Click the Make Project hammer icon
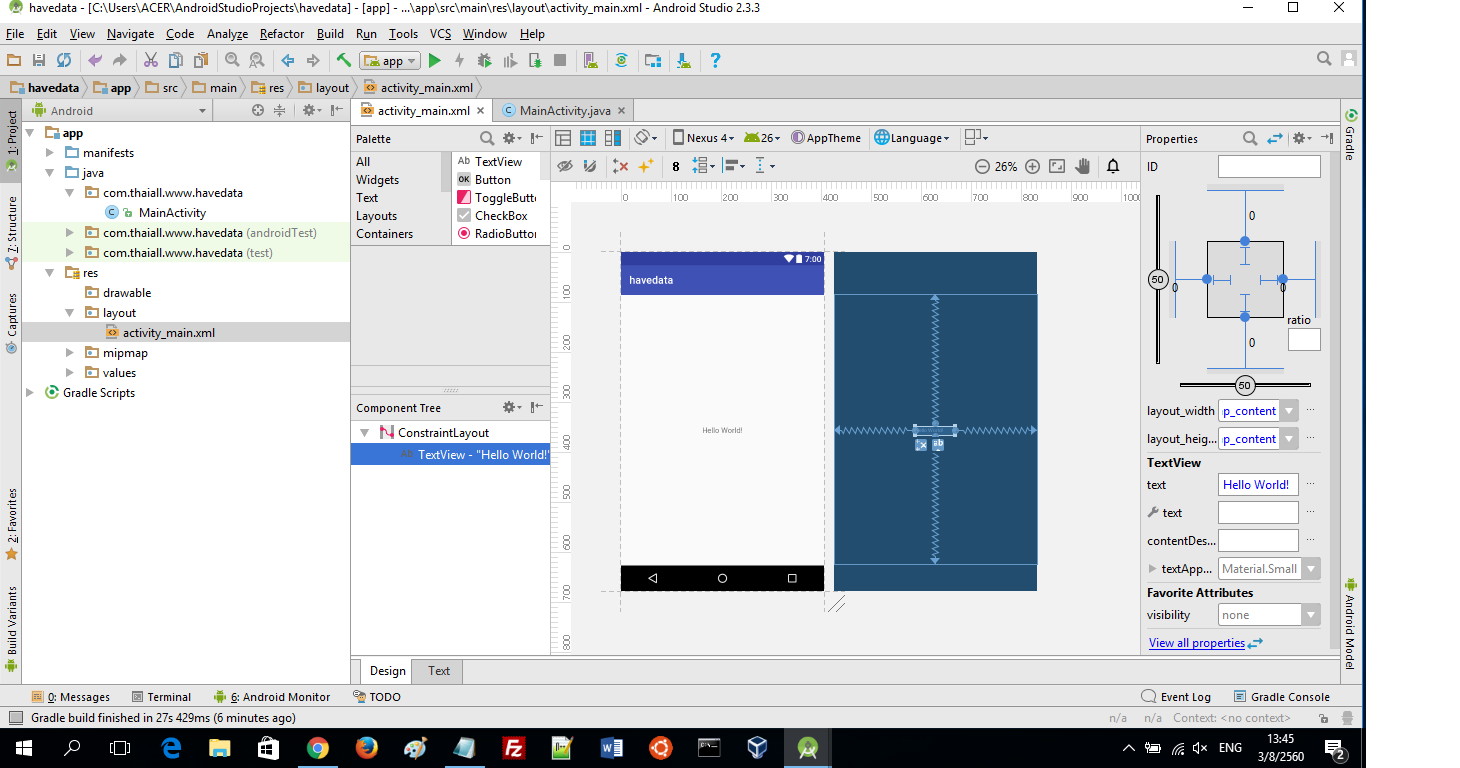The width and height of the screenshot is (1460, 768). (343, 60)
